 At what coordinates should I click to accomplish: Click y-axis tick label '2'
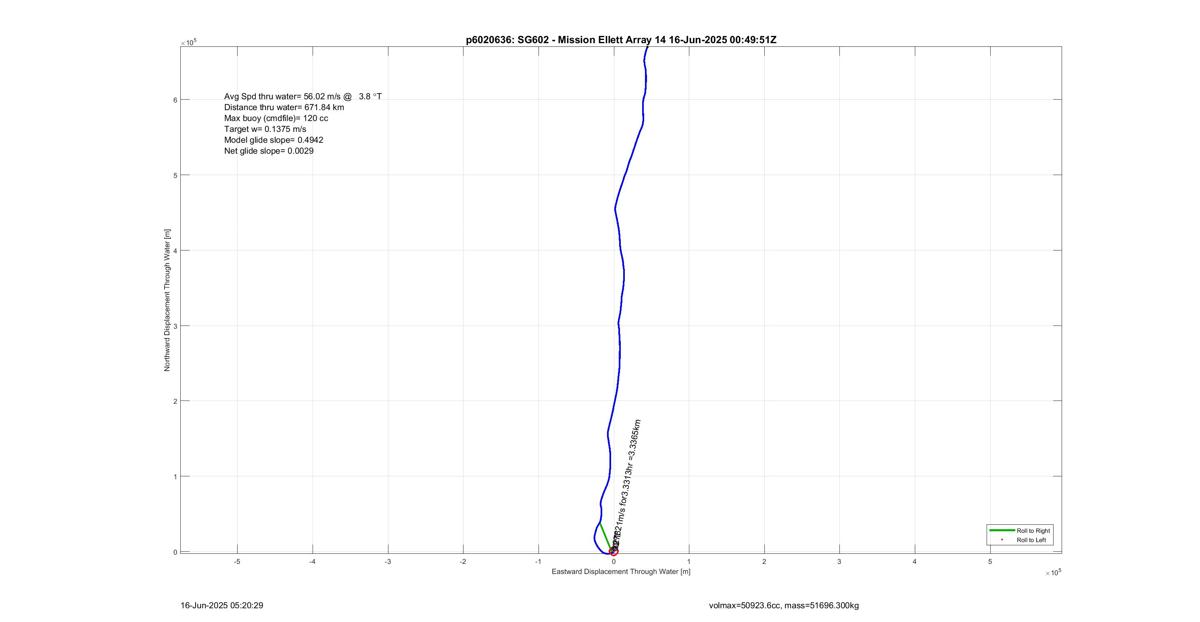[175, 401]
